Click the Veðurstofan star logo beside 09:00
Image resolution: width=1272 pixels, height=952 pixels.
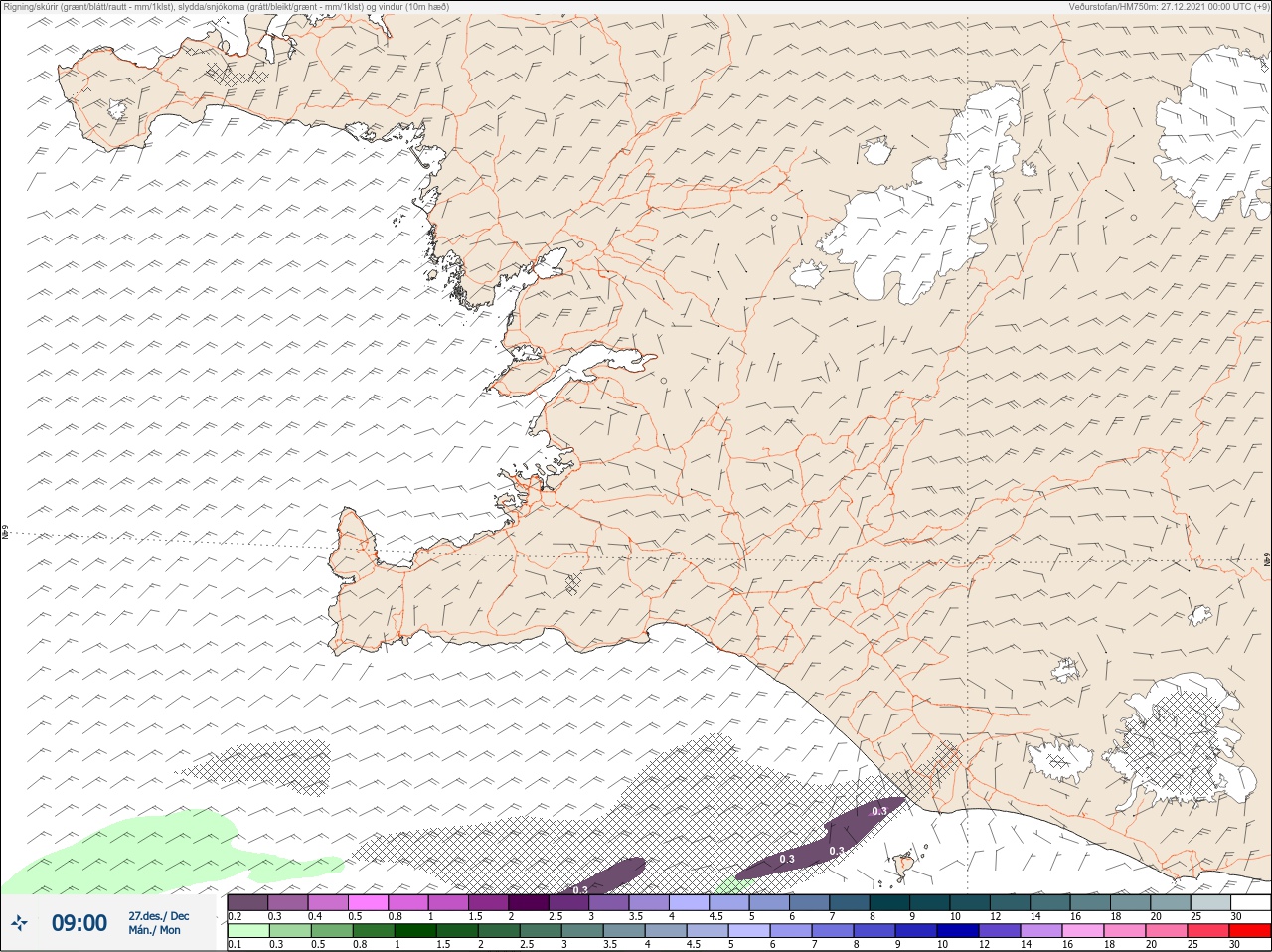[x=20, y=923]
